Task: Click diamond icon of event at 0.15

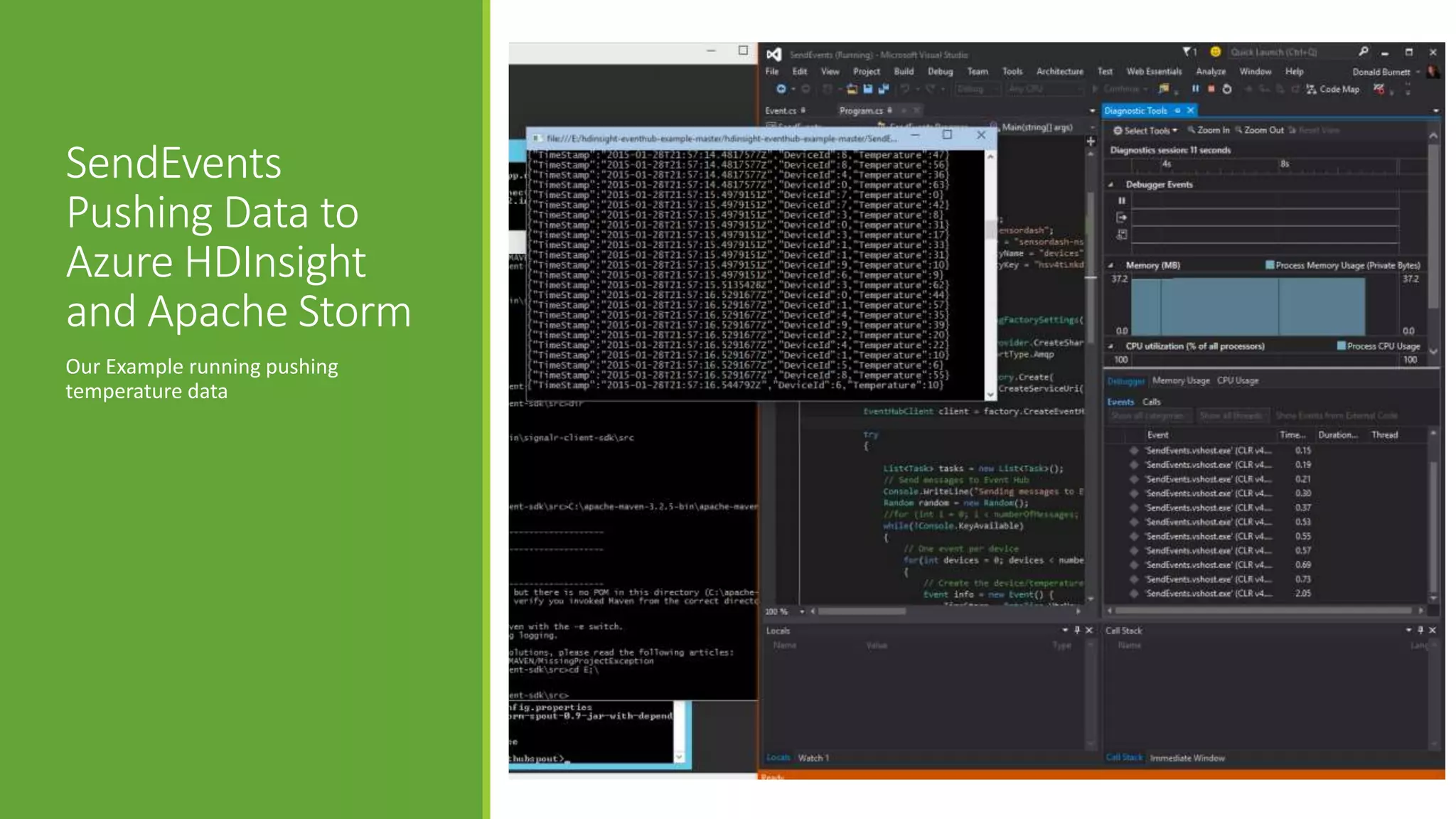Action: pos(1134,451)
